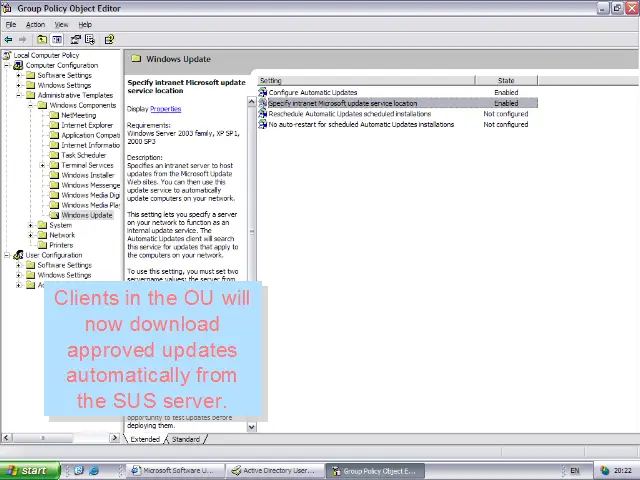
Task: Click the Configure Automatic Updates policy icon
Action: coord(262,93)
